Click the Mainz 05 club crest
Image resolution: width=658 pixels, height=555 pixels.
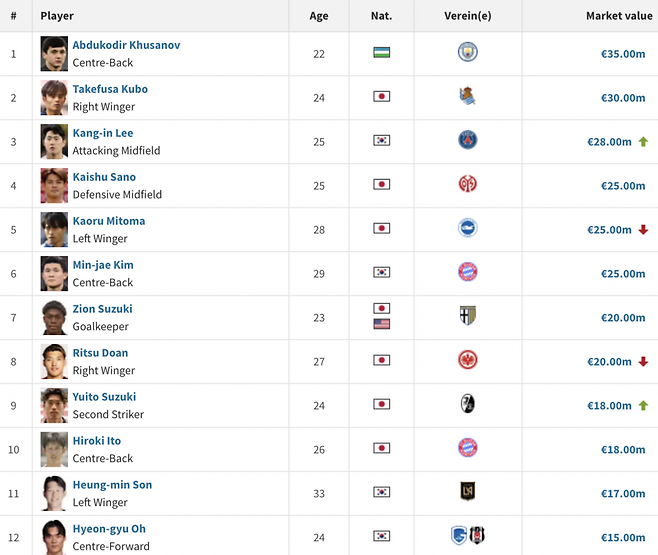tap(468, 185)
